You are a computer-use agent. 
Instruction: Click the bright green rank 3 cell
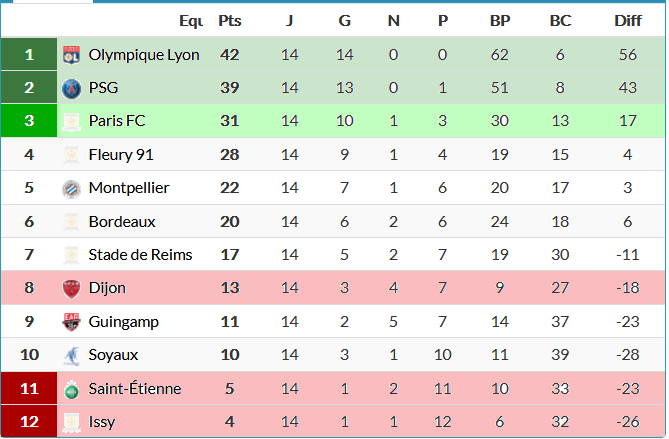coord(29,121)
